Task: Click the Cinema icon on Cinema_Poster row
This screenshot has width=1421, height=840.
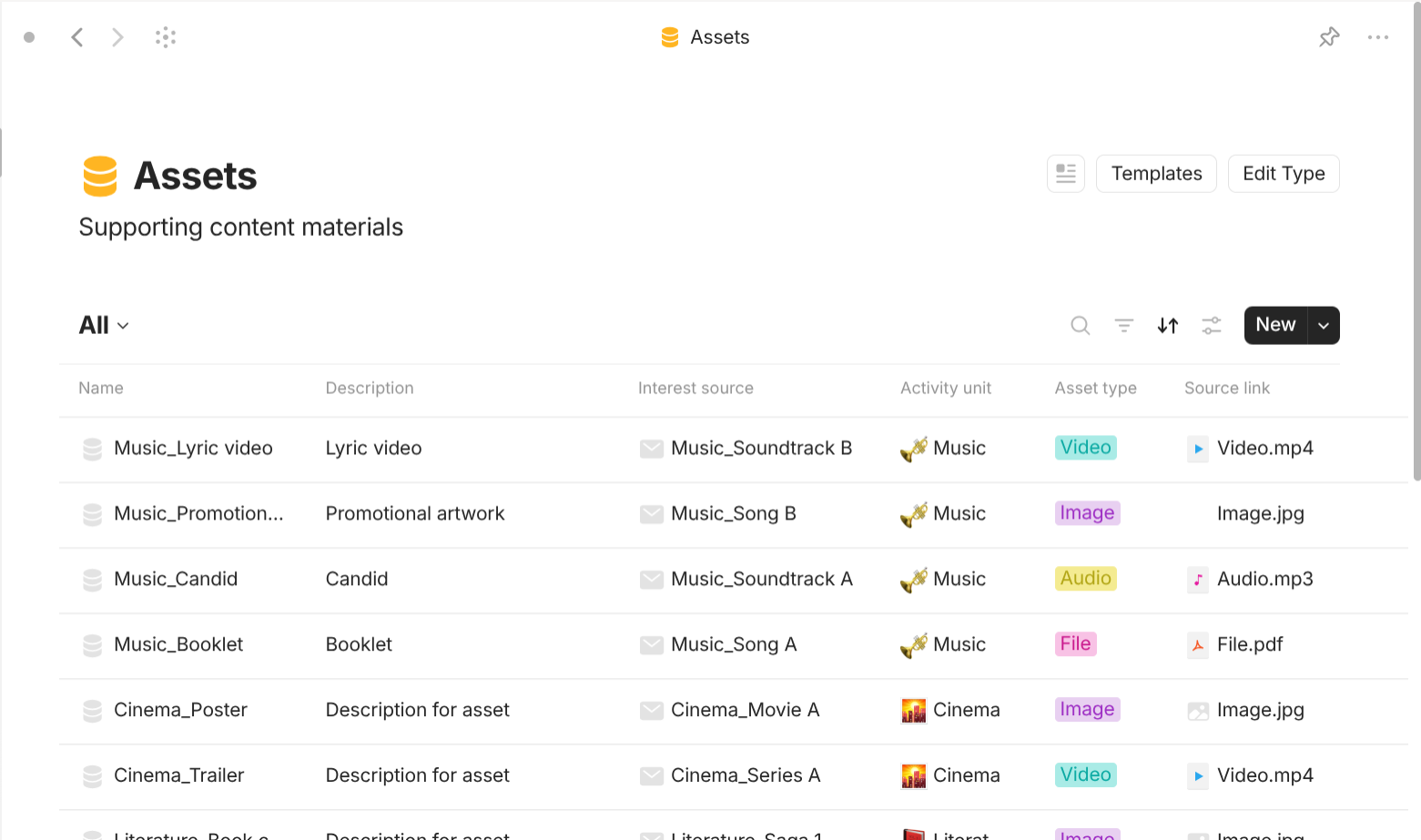Action: point(913,710)
